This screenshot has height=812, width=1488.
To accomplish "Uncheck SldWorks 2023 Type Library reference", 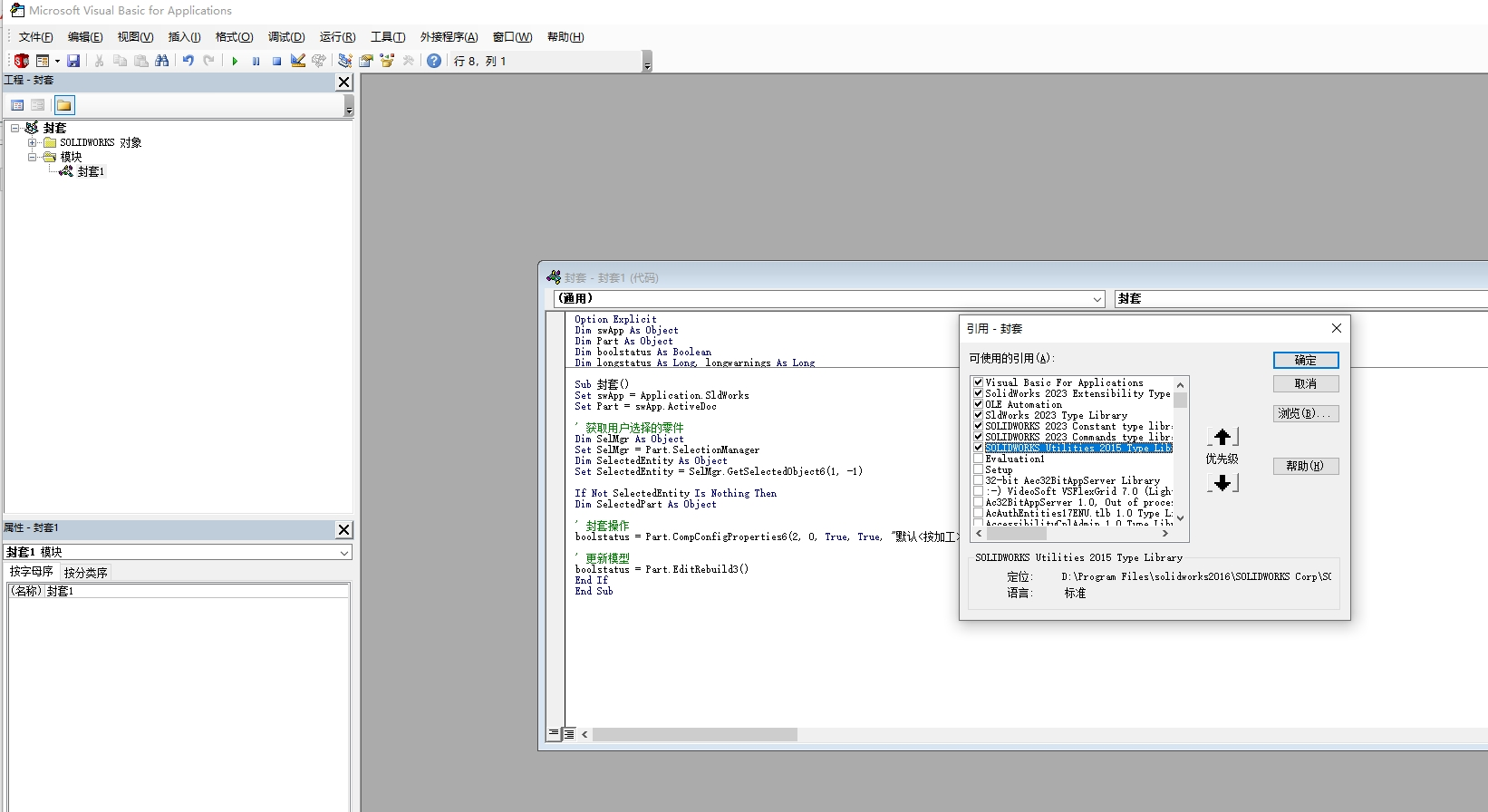I will pos(978,415).
